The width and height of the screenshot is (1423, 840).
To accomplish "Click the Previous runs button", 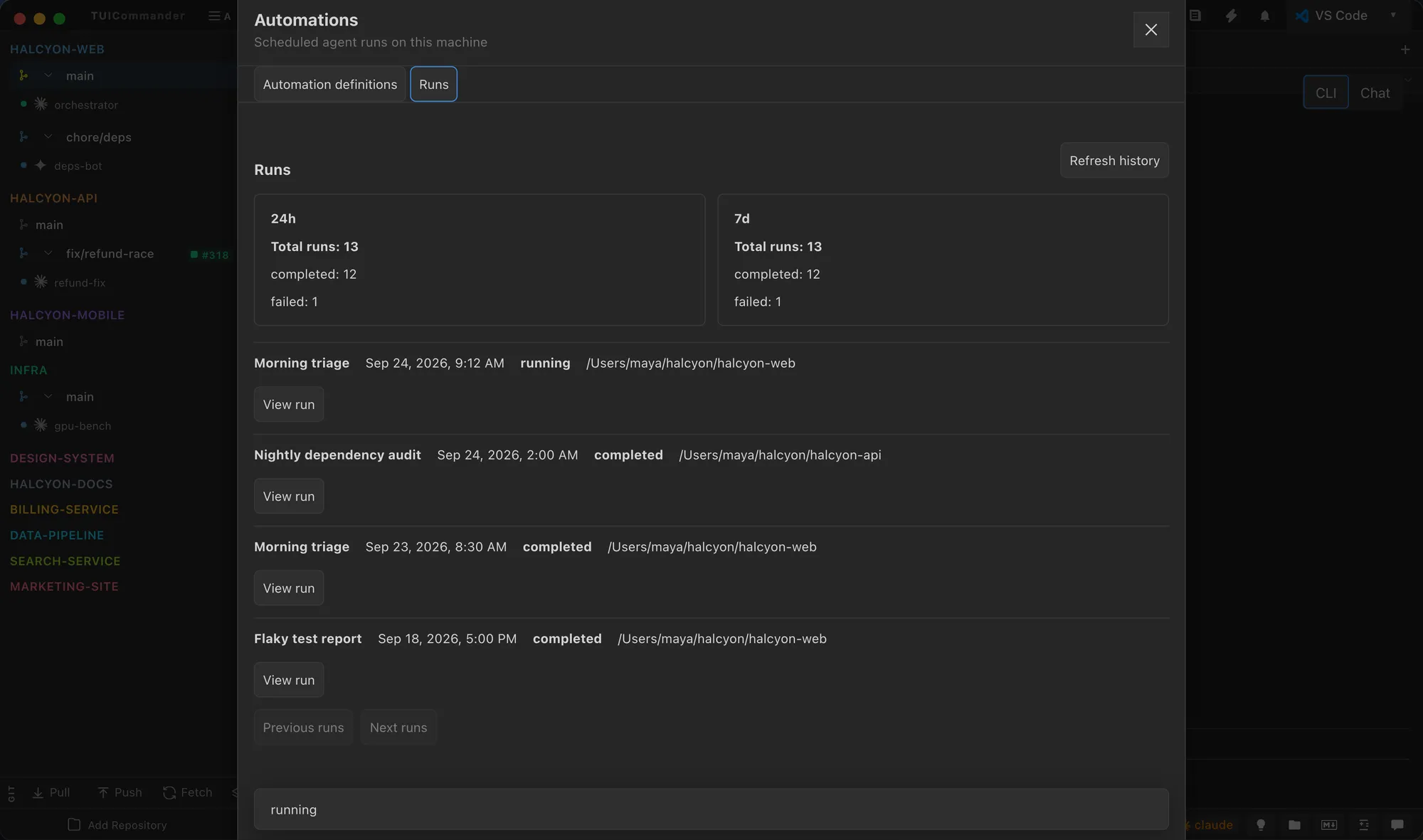I will click(x=303, y=727).
